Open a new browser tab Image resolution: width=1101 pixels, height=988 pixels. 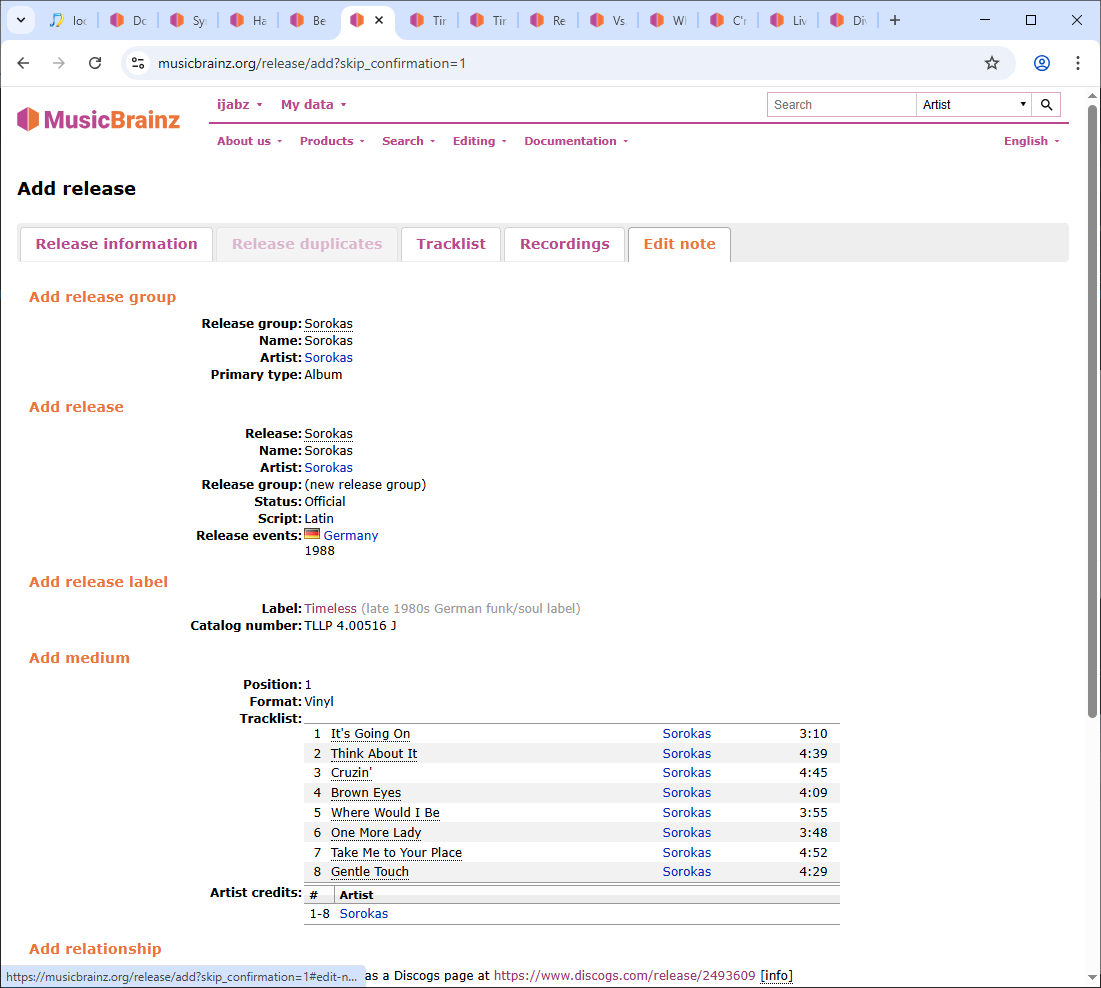click(x=895, y=20)
